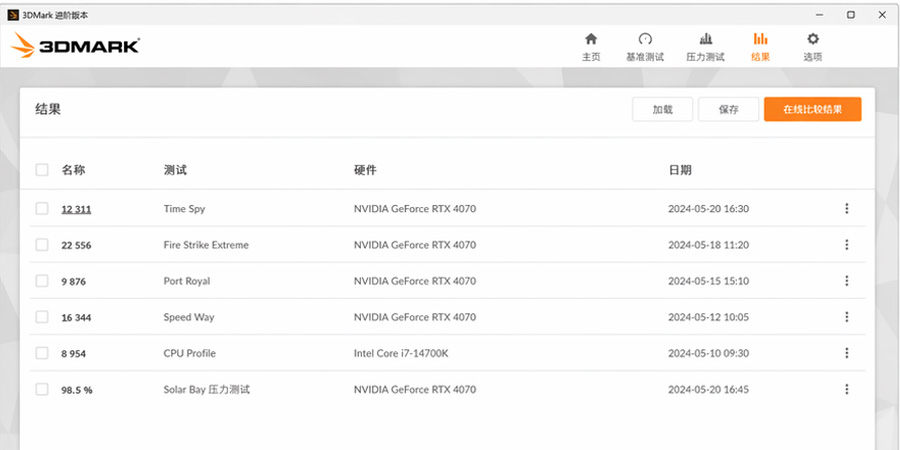The height and width of the screenshot is (450, 900).
Task: Sort by the 测试 column header
Action: coord(175,170)
